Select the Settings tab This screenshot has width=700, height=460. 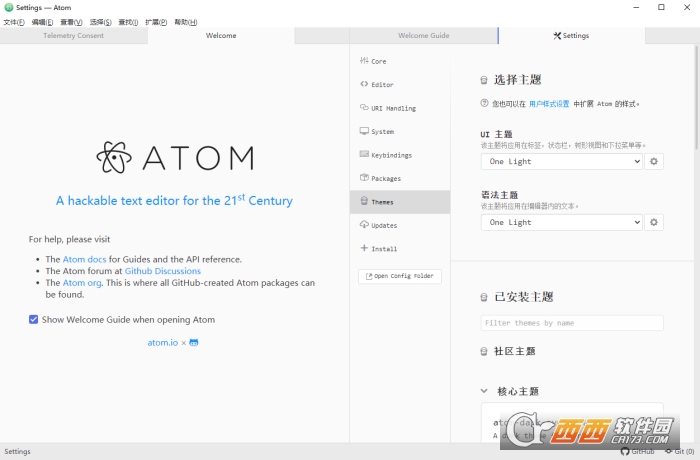pyautogui.click(x=571, y=35)
